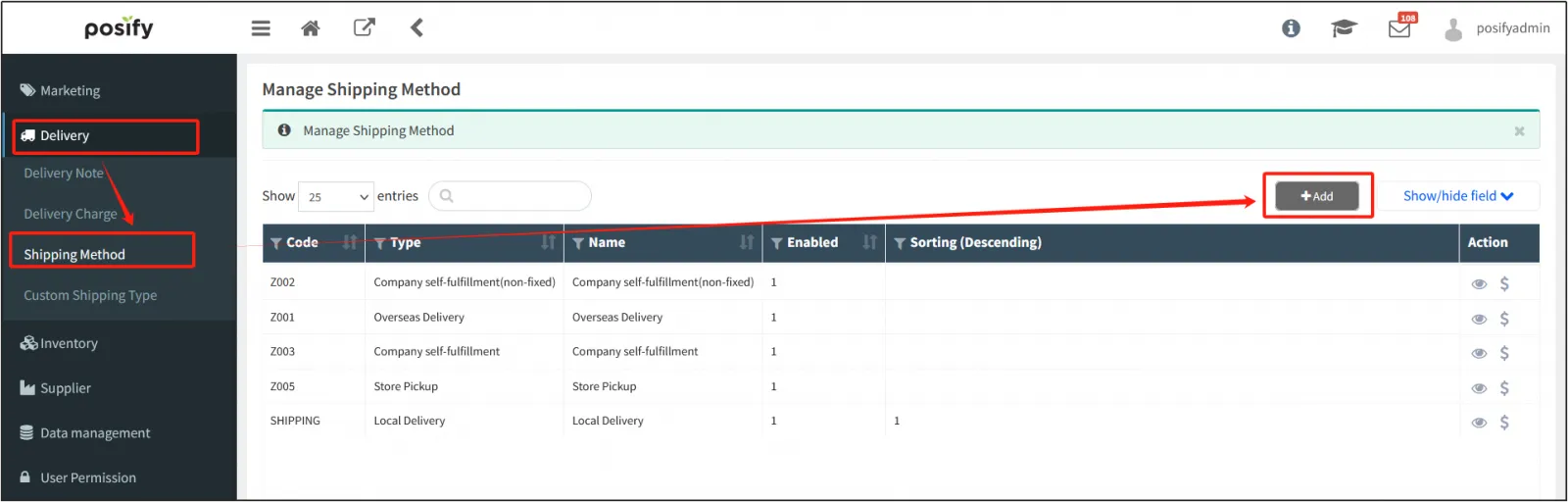Open the hamburger menu in top bar
The width and height of the screenshot is (1568, 502).
click(261, 28)
